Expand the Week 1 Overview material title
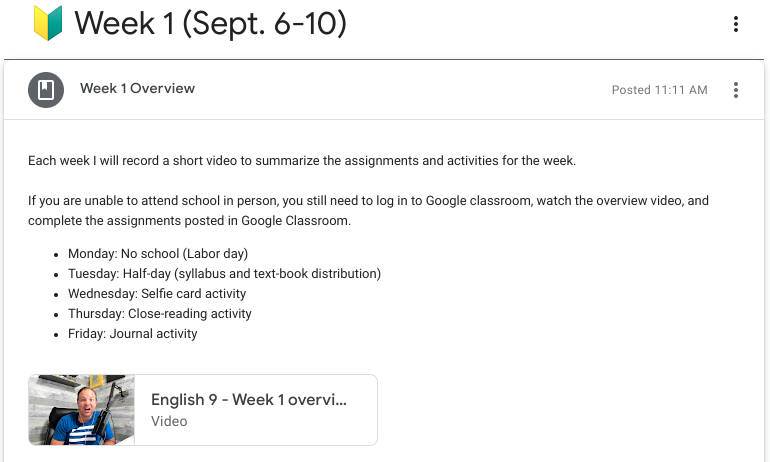 point(138,88)
